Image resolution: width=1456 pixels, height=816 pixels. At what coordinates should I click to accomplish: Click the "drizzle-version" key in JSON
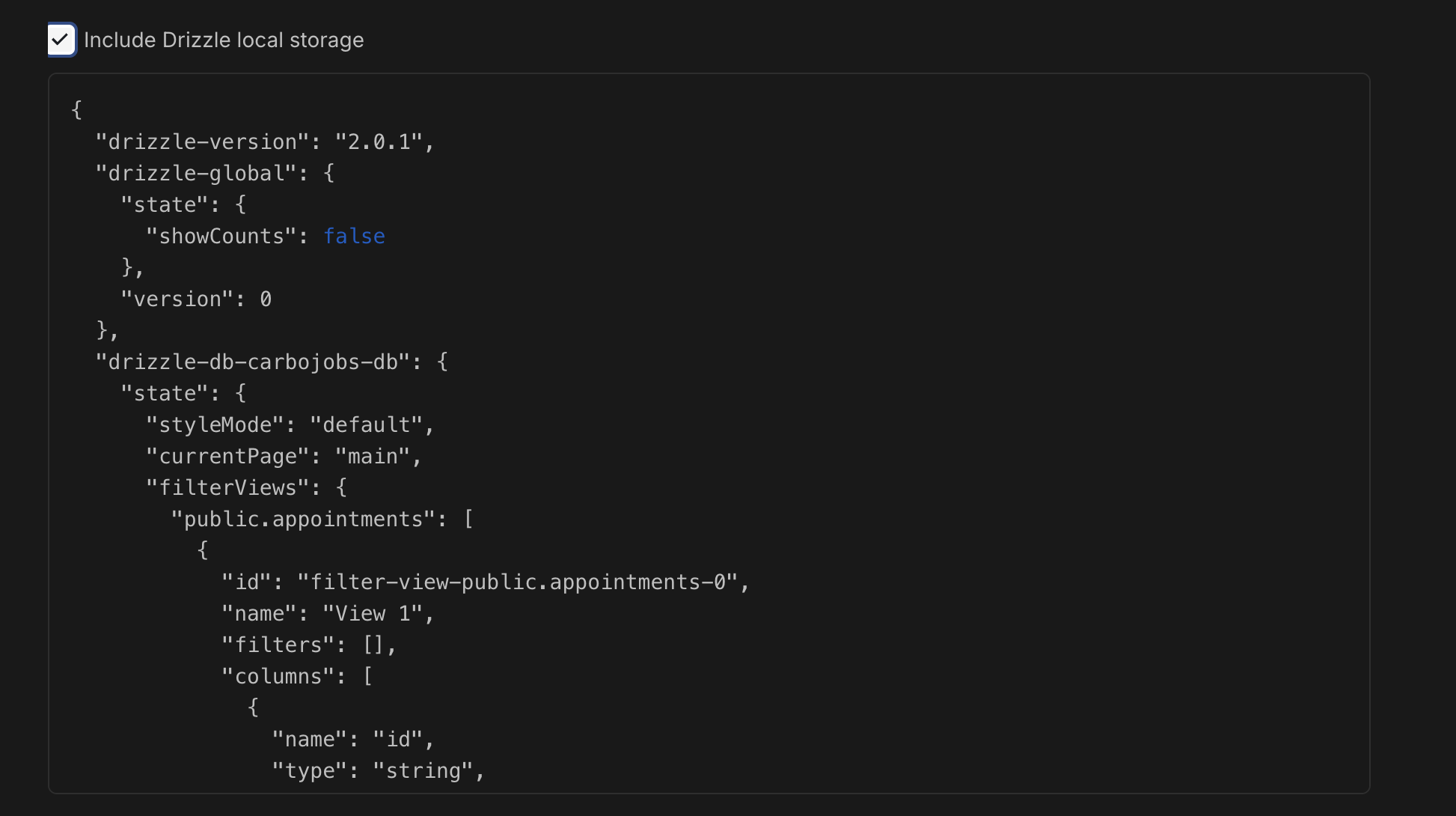coord(202,141)
